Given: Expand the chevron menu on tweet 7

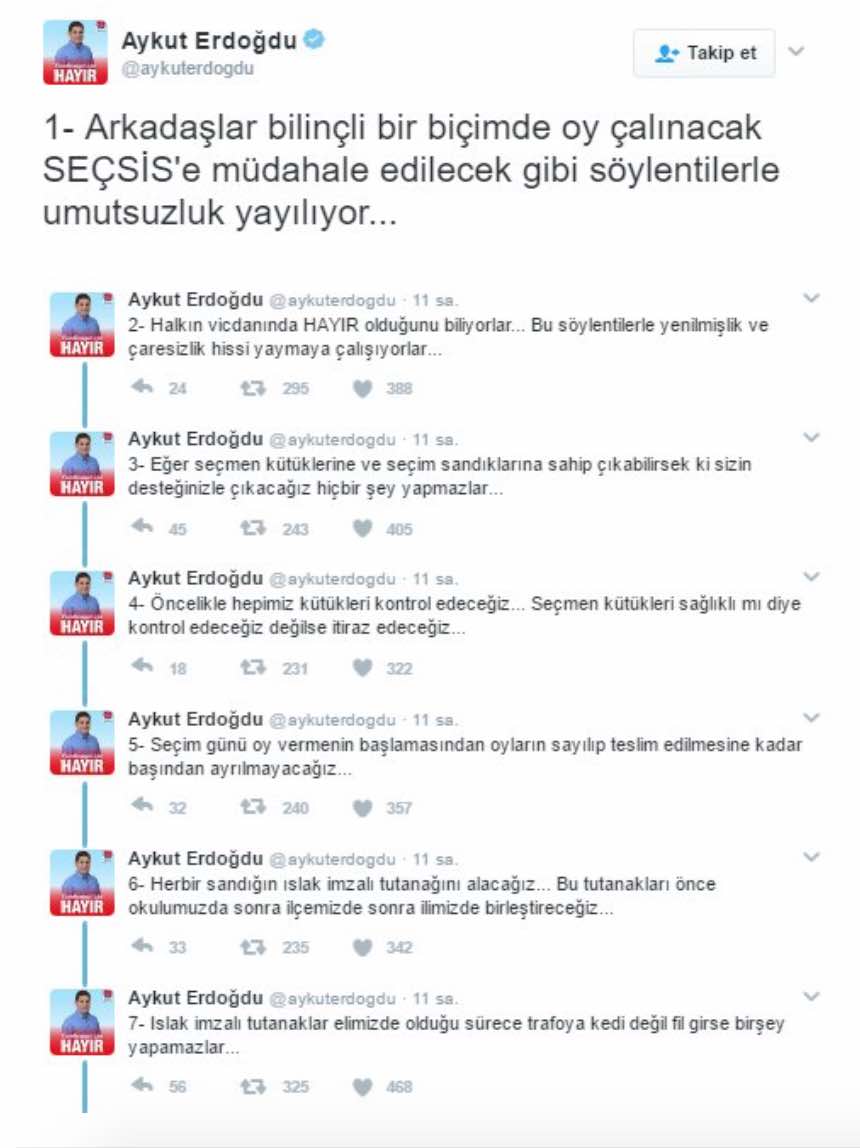Looking at the screenshot, I should pyautogui.click(x=812, y=997).
